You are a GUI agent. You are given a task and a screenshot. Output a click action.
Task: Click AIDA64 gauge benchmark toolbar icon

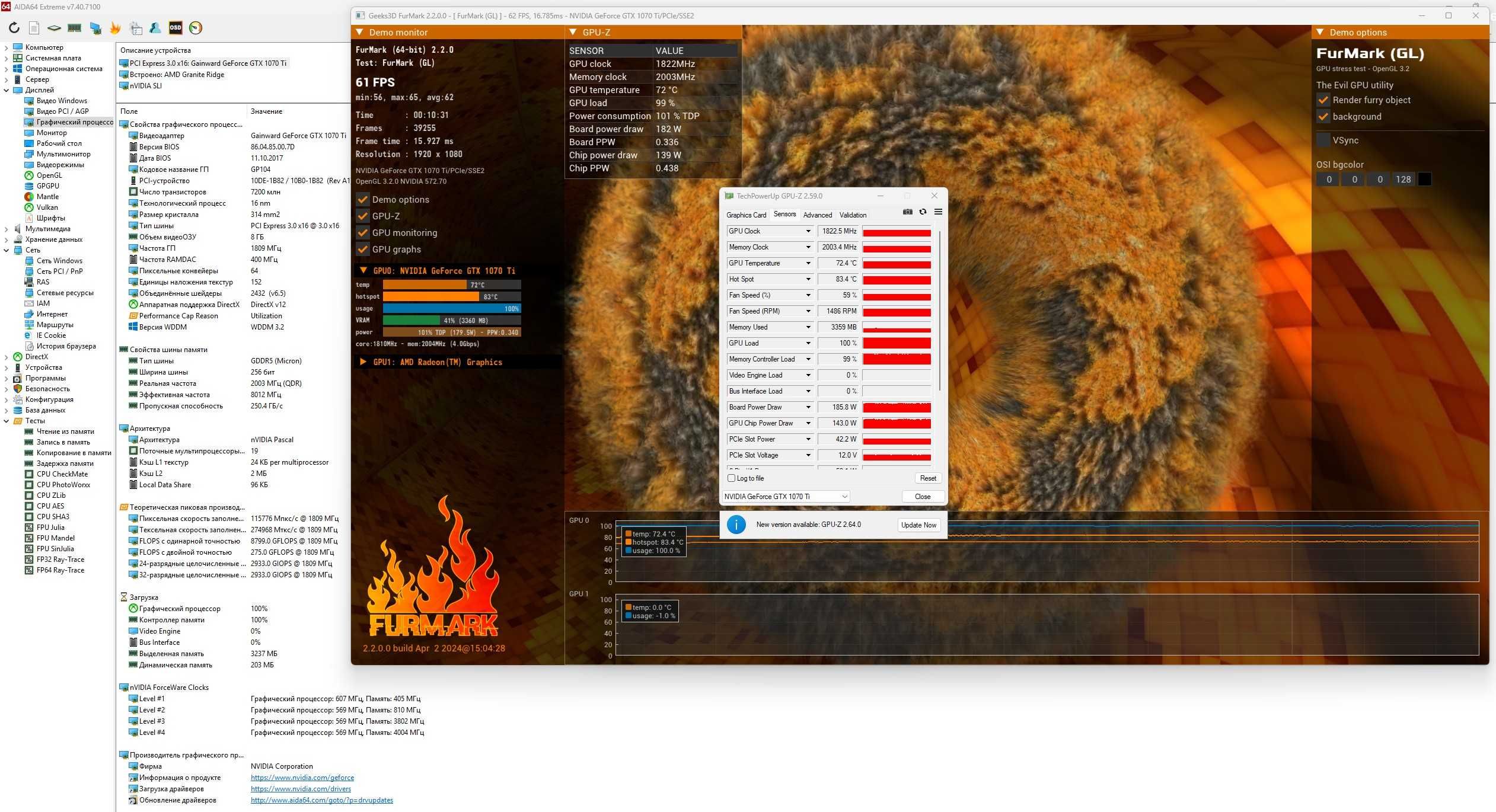[196, 28]
